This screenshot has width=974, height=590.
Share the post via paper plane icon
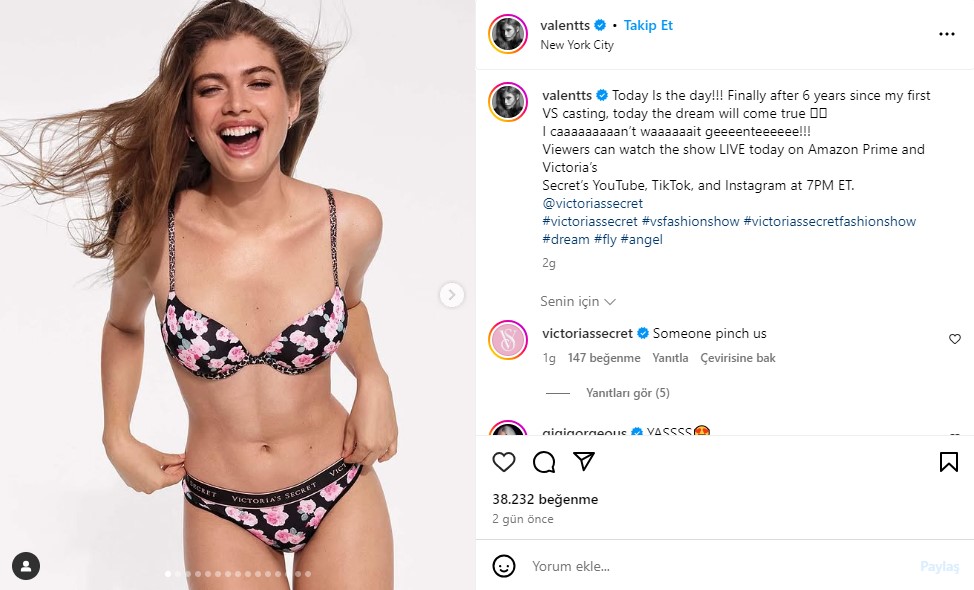click(x=584, y=461)
